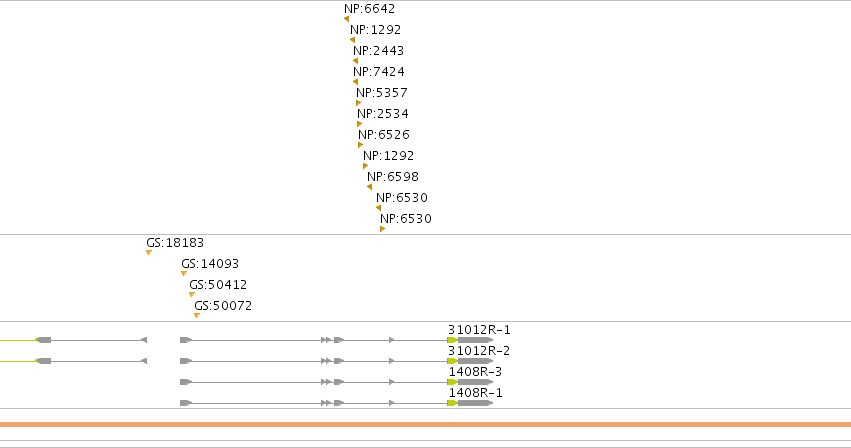Click the triangle marker under NP:2443
Viewport: 851px width, 448px height.
(x=355, y=61)
